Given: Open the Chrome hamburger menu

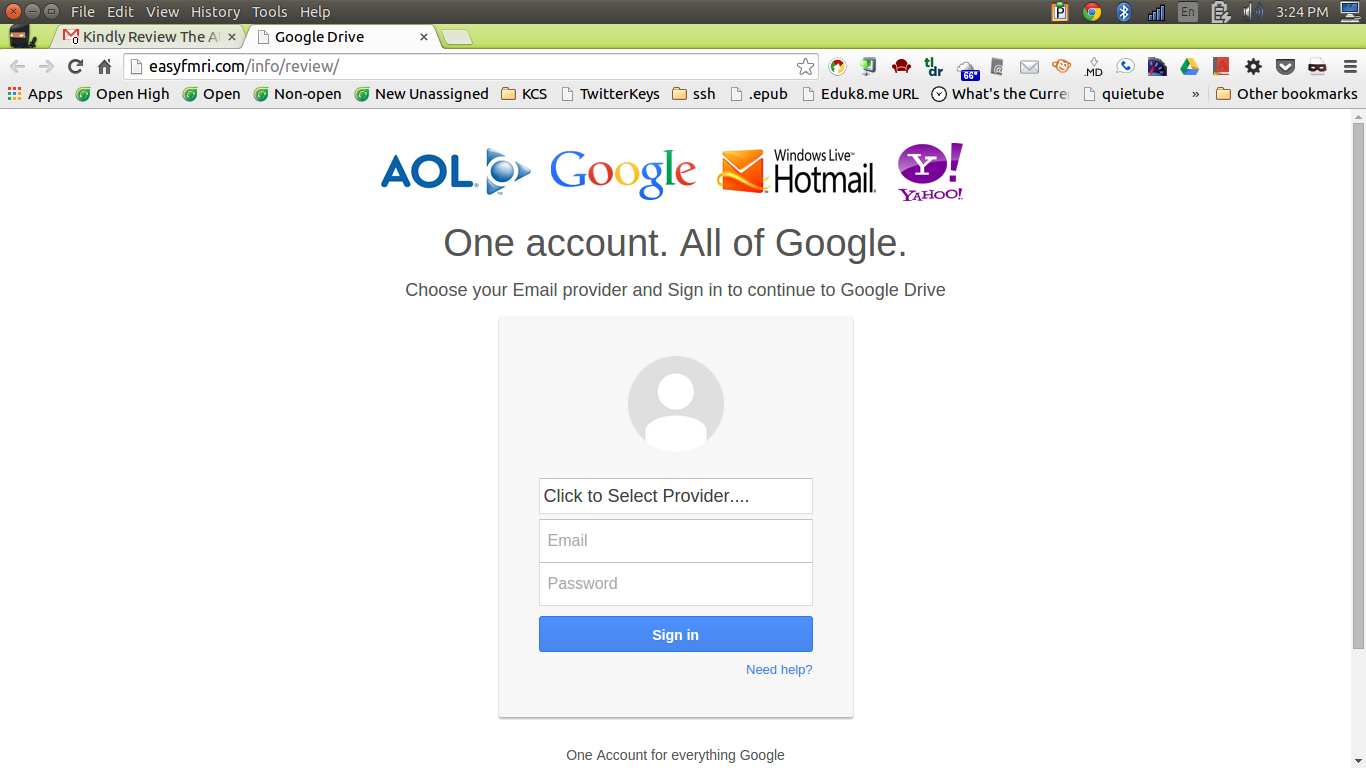Looking at the screenshot, I should [x=1349, y=67].
